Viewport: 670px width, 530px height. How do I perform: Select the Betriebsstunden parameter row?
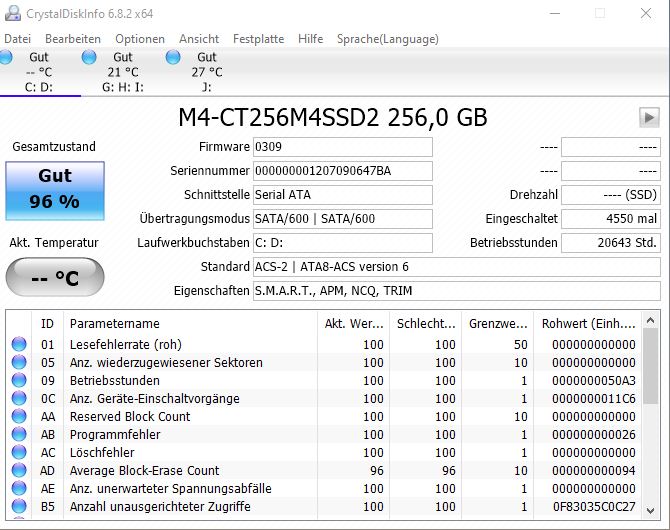pos(324,380)
